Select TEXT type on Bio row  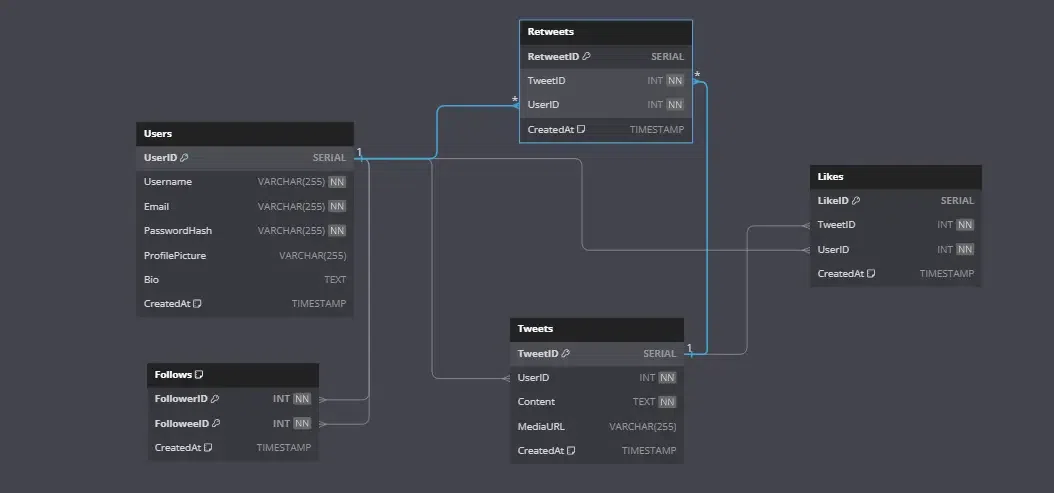(x=335, y=280)
